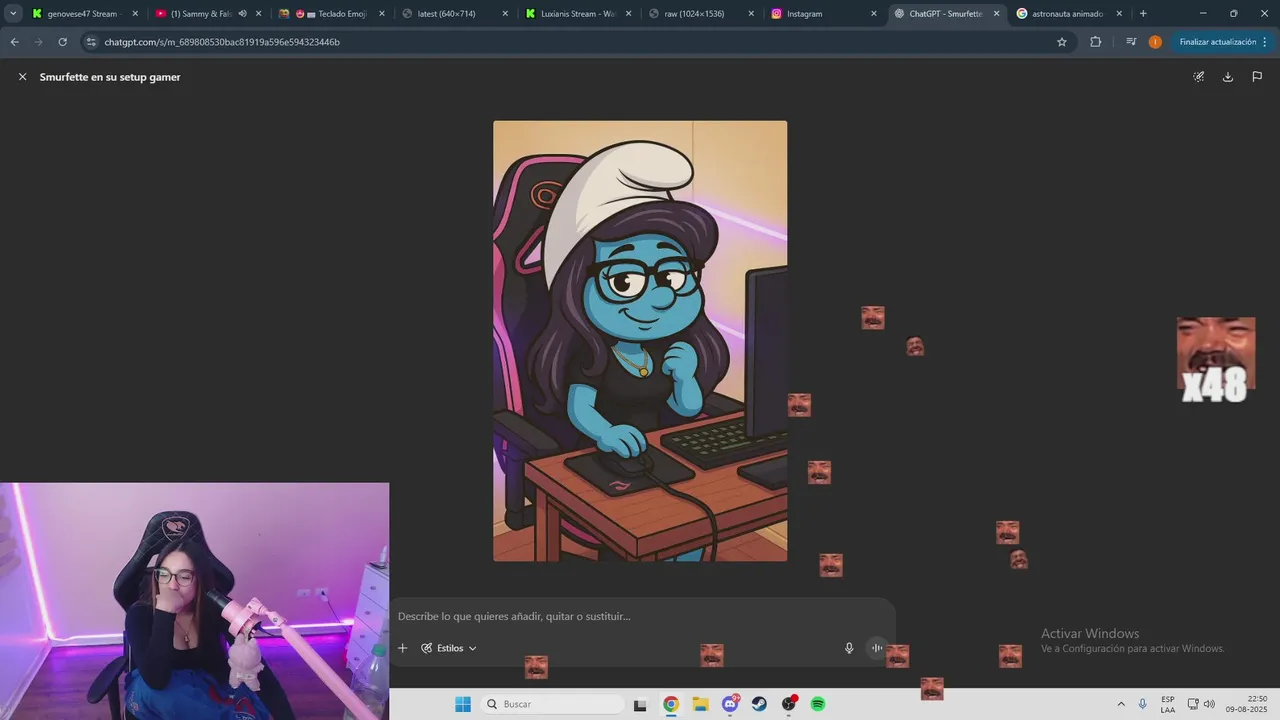The height and width of the screenshot is (720, 1280).
Task: Switch to the Luxianis Stream tab
Action: click(x=579, y=14)
